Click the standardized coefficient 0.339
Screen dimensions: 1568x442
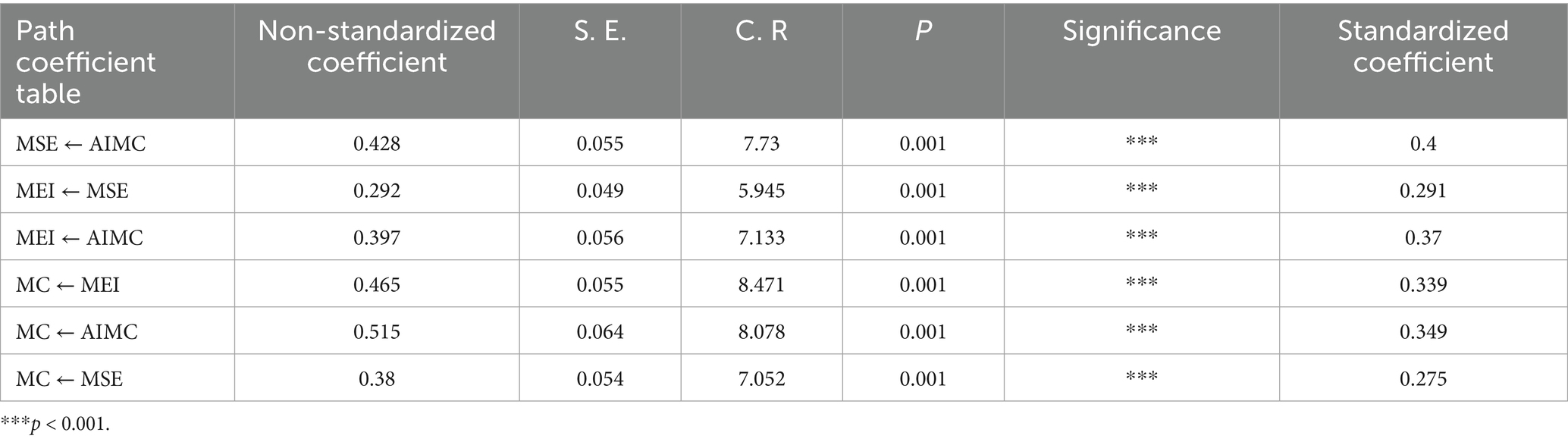(1422, 284)
